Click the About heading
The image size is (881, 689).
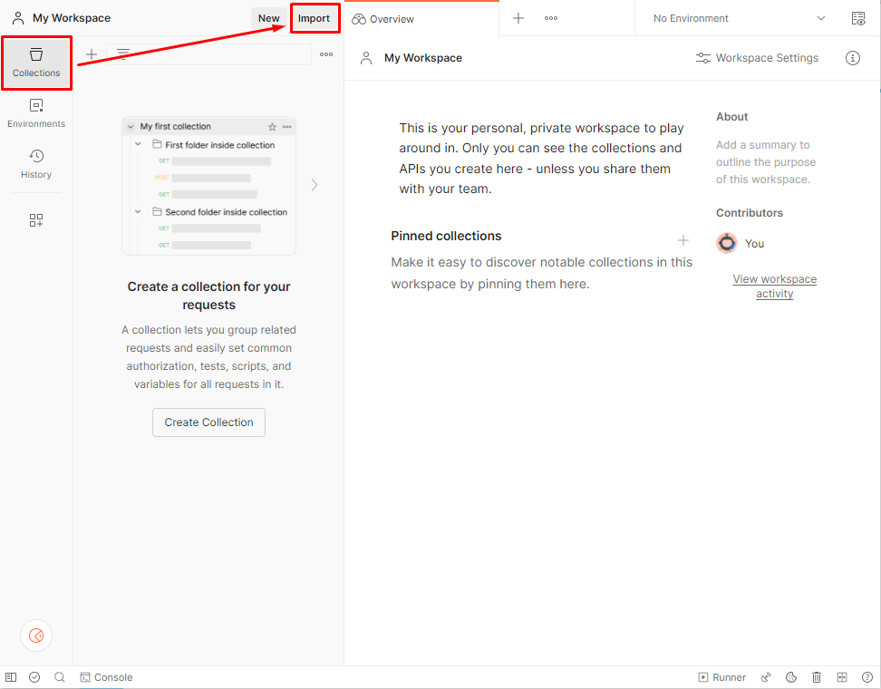pos(732,117)
